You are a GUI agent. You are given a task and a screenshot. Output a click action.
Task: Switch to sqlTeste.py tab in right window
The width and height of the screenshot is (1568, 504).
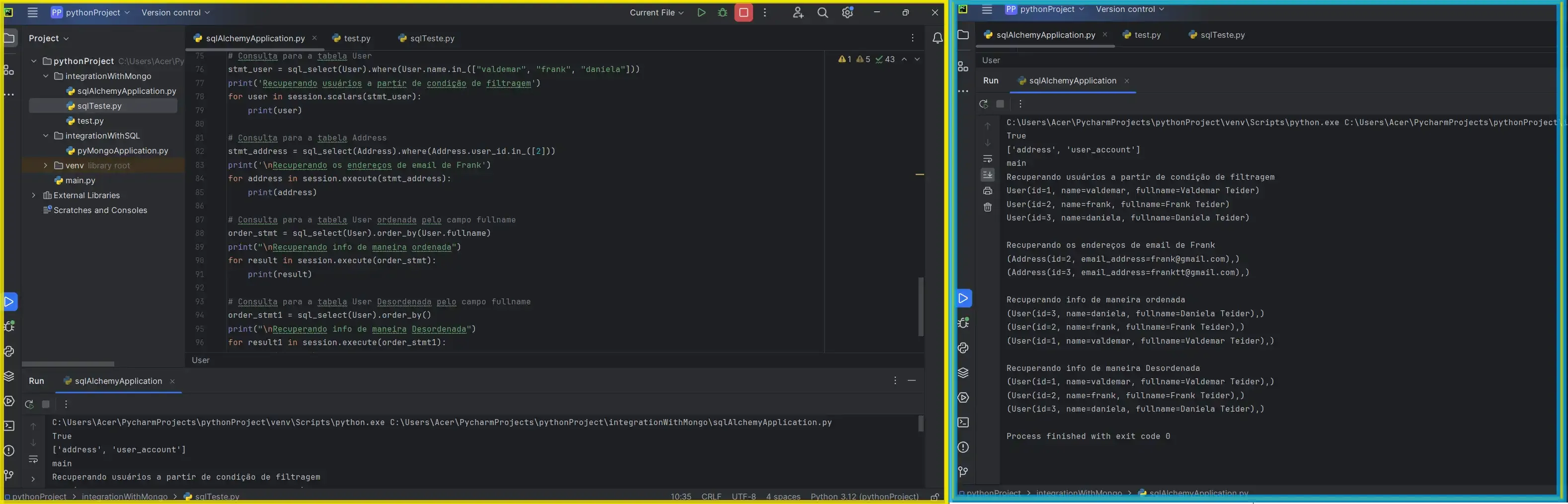click(x=1217, y=35)
